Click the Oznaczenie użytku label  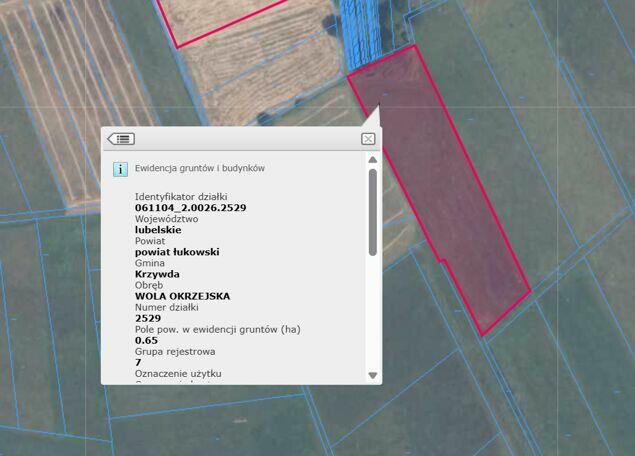[178, 373]
